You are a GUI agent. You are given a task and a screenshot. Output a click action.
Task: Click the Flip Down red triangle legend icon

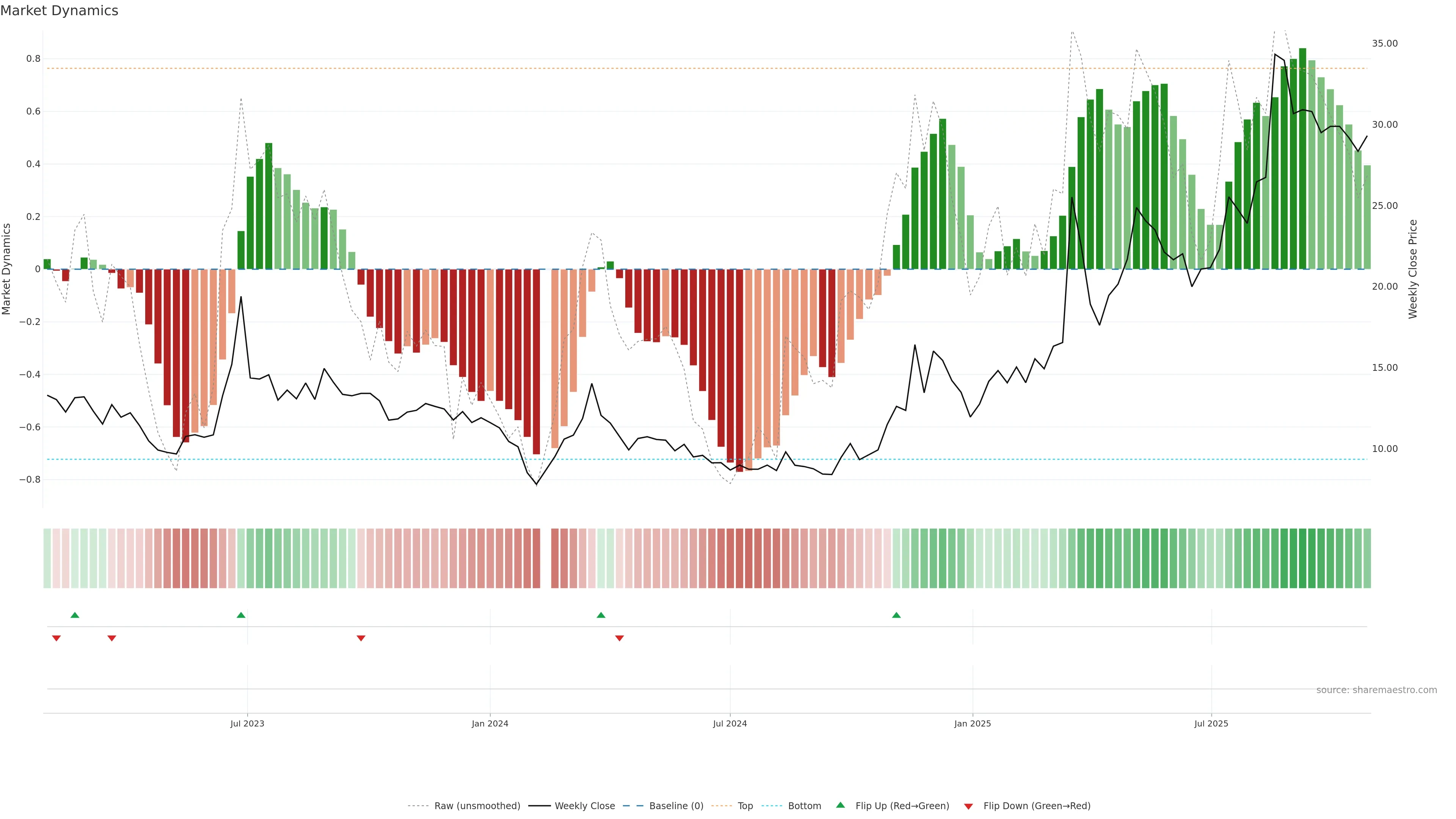(x=968, y=806)
